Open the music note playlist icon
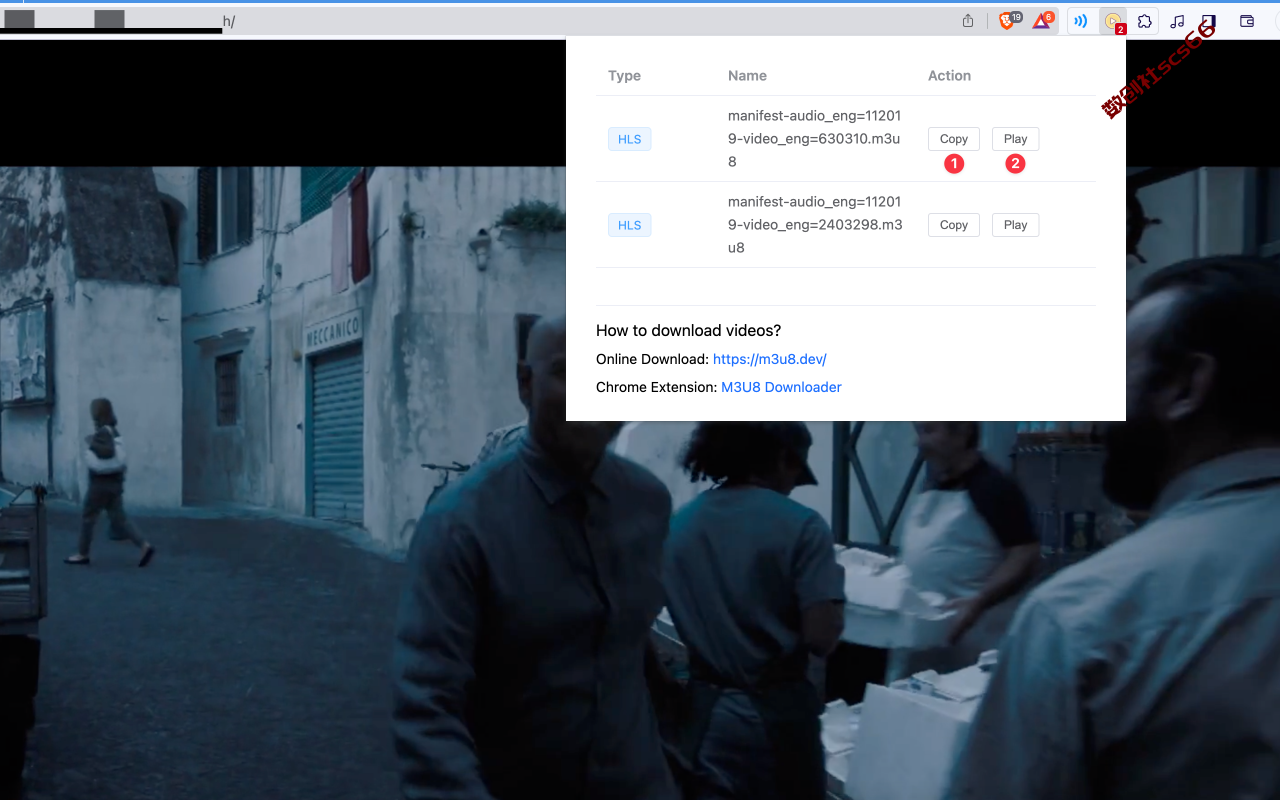The width and height of the screenshot is (1280, 800). click(1177, 21)
